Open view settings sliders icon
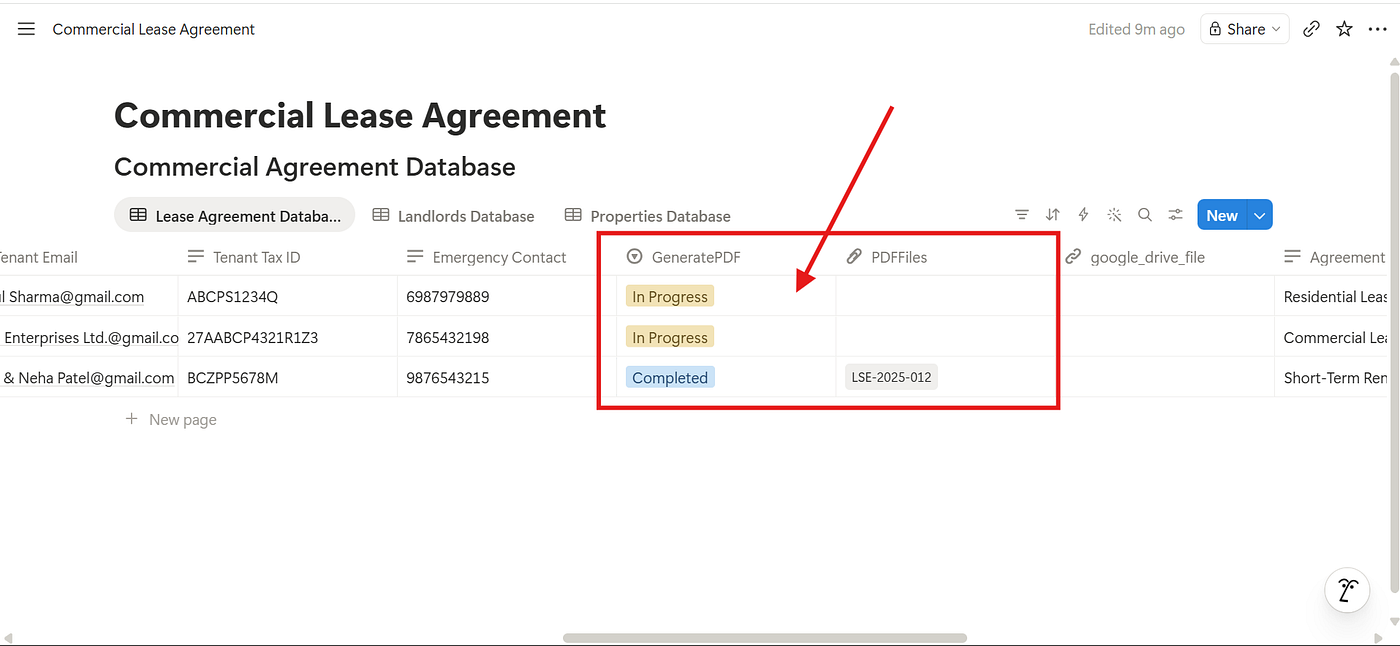 click(x=1176, y=215)
